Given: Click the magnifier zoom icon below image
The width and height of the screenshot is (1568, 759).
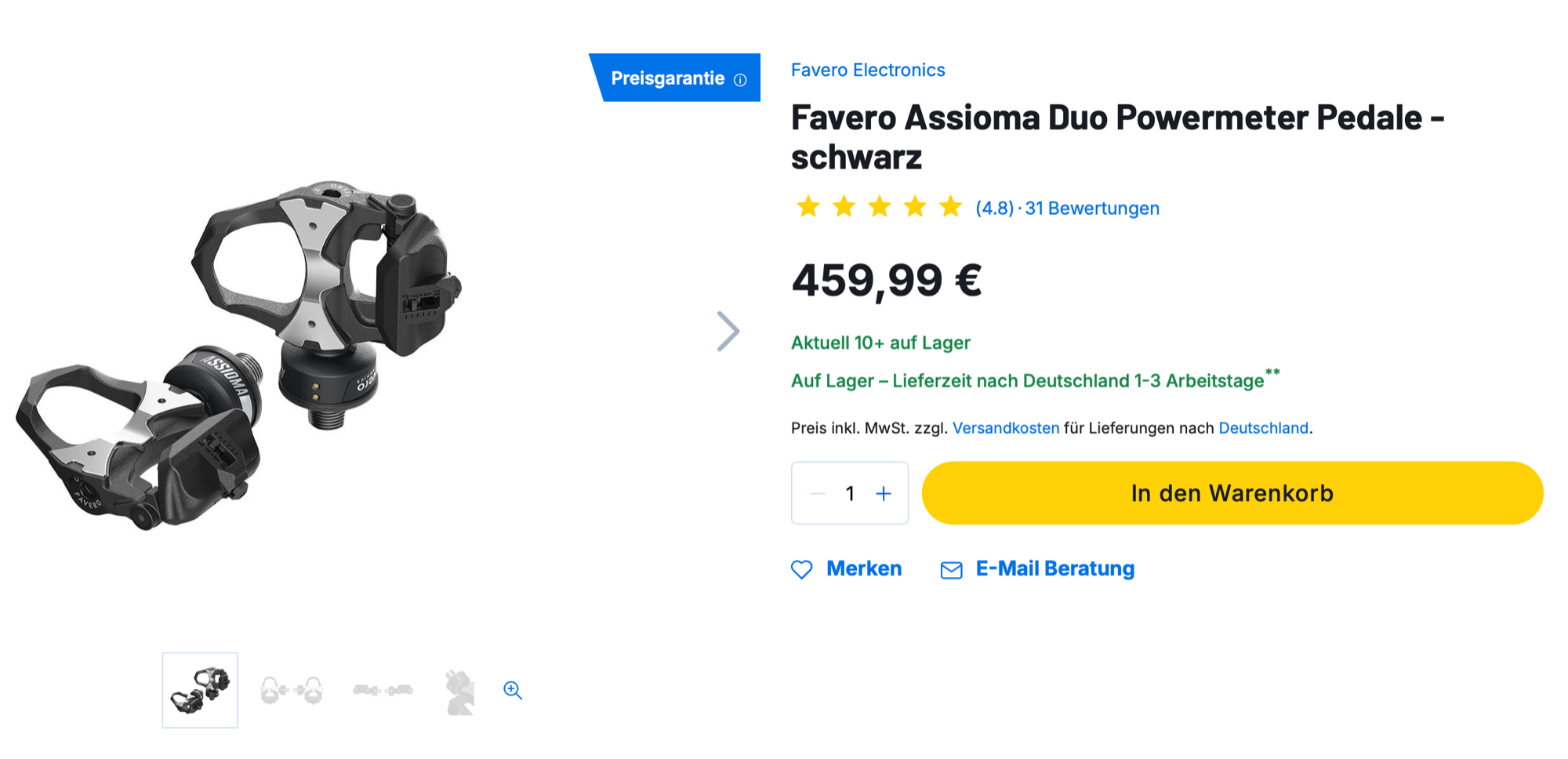Looking at the screenshot, I should click(x=513, y=690).
